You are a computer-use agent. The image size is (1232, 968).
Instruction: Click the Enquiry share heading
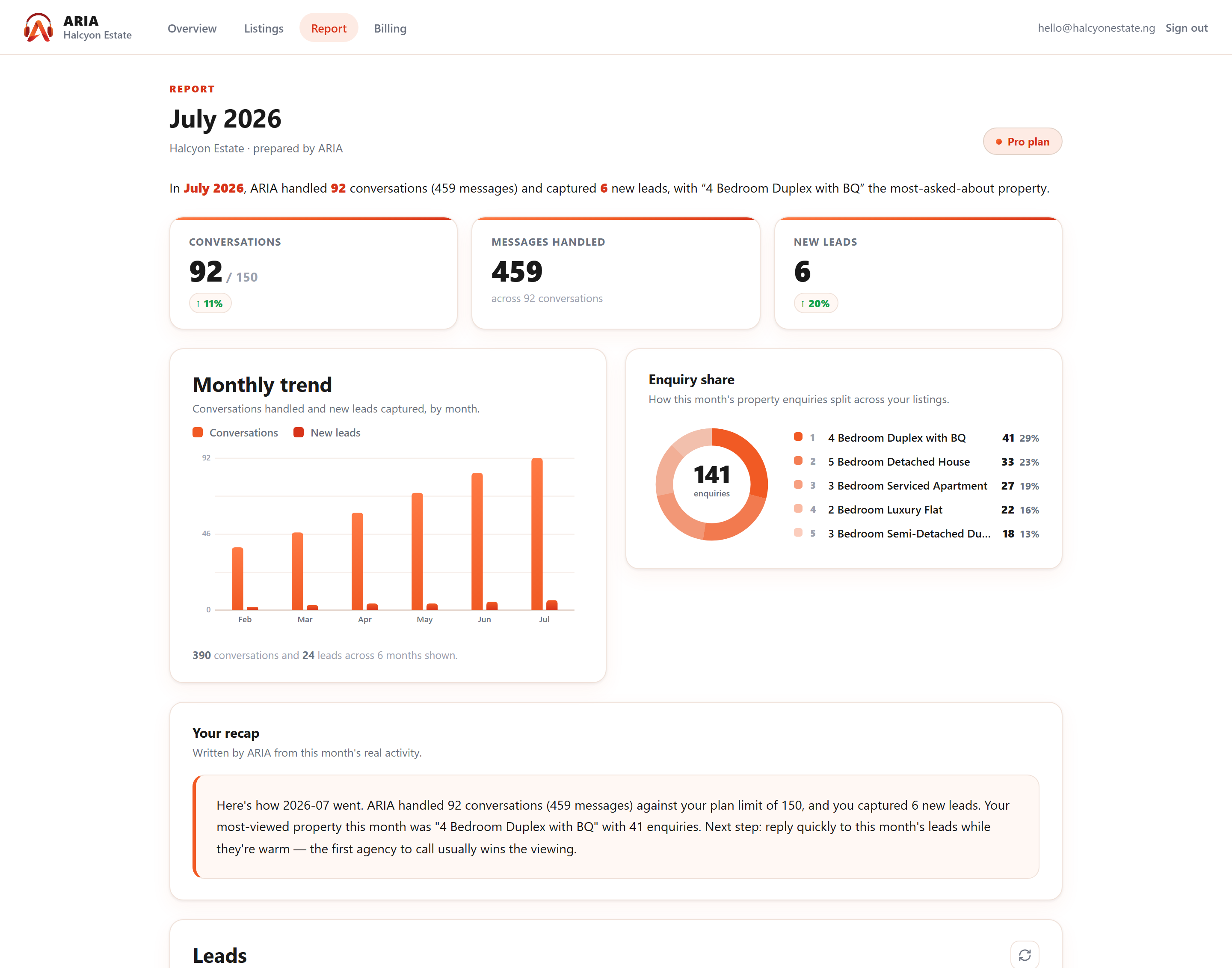point(691,380)
